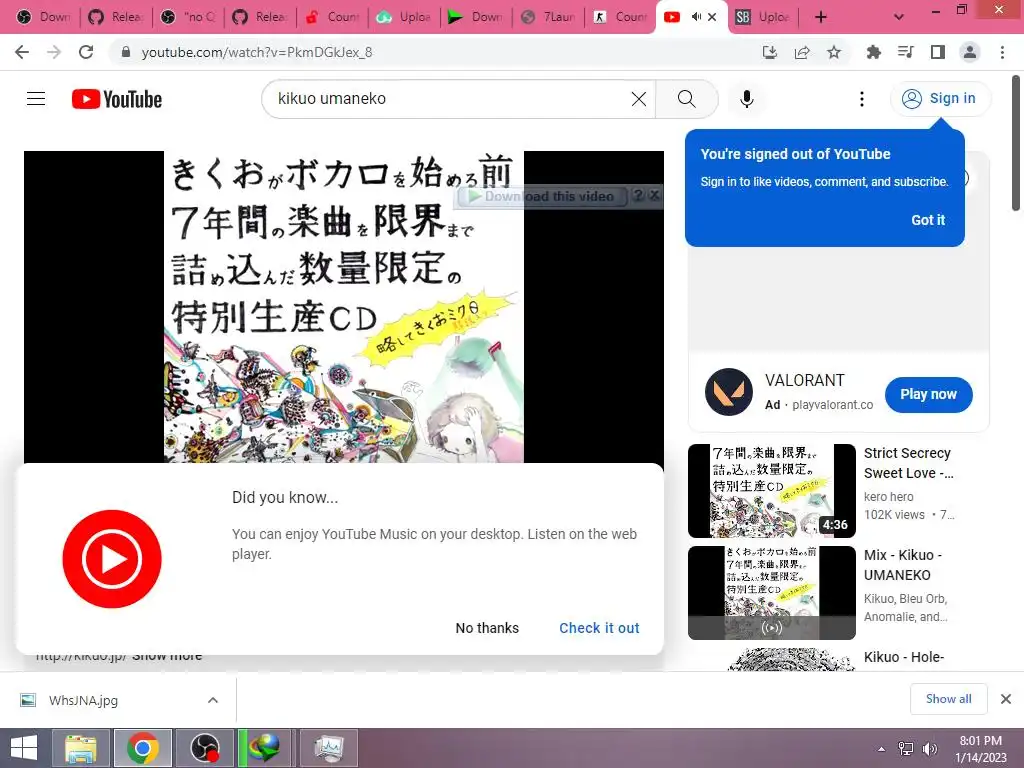This screenshot has height=768, width=1024.
Task: Open the Kikuo - Hole- video title
Action: point(904,657)
